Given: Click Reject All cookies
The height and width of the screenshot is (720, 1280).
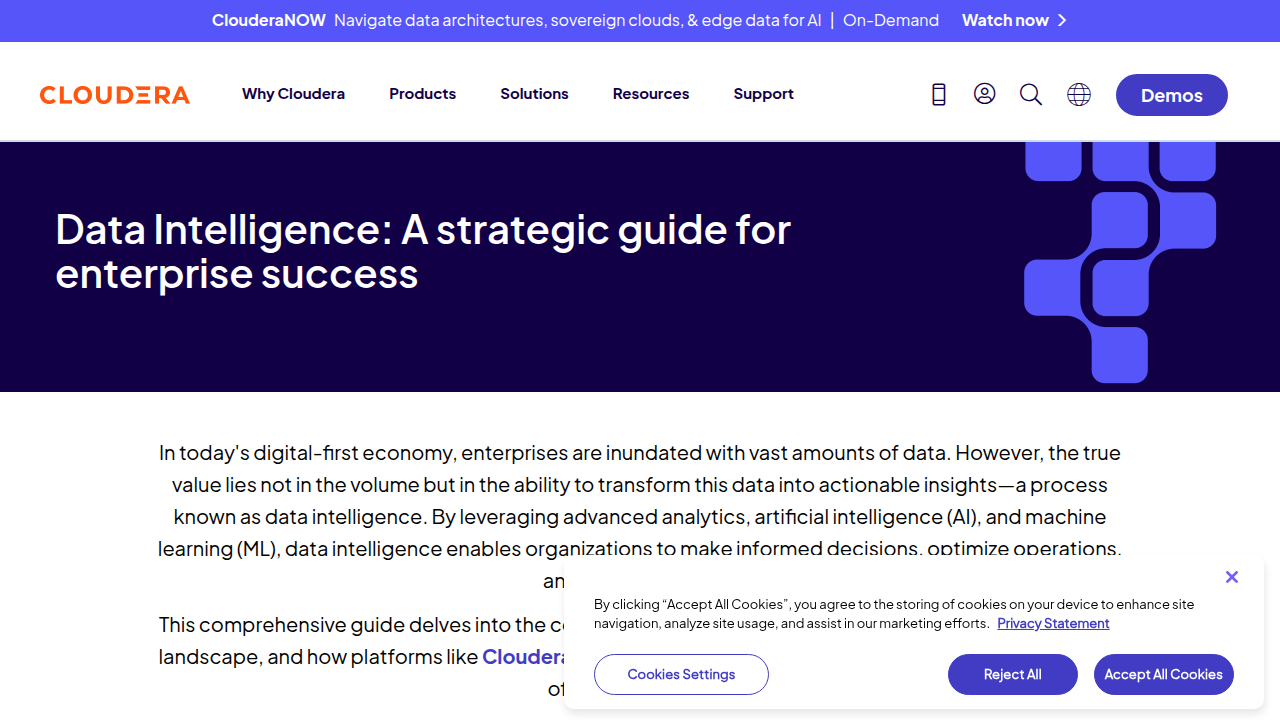Looking at the screenshot, I should (1013, 675).
